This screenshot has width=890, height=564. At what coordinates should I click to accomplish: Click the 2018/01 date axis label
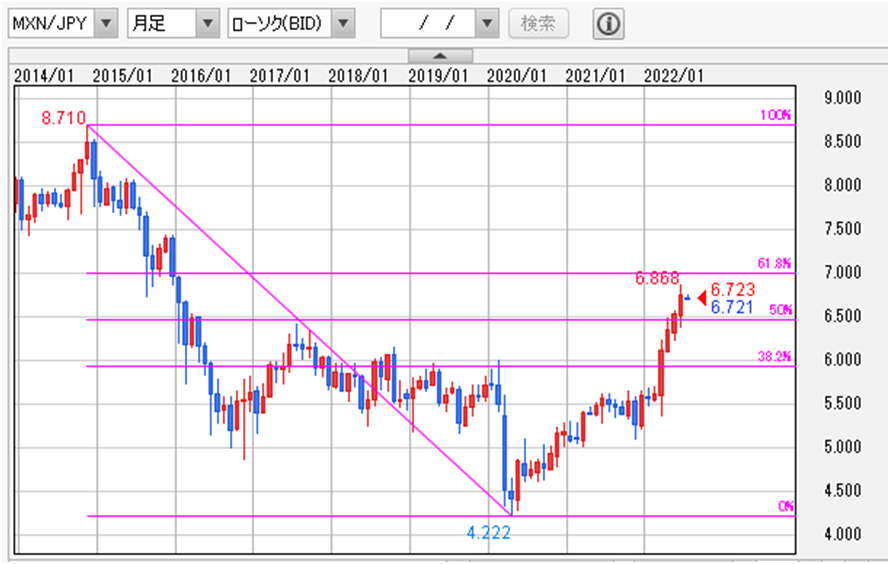click(x=358, y=76)
